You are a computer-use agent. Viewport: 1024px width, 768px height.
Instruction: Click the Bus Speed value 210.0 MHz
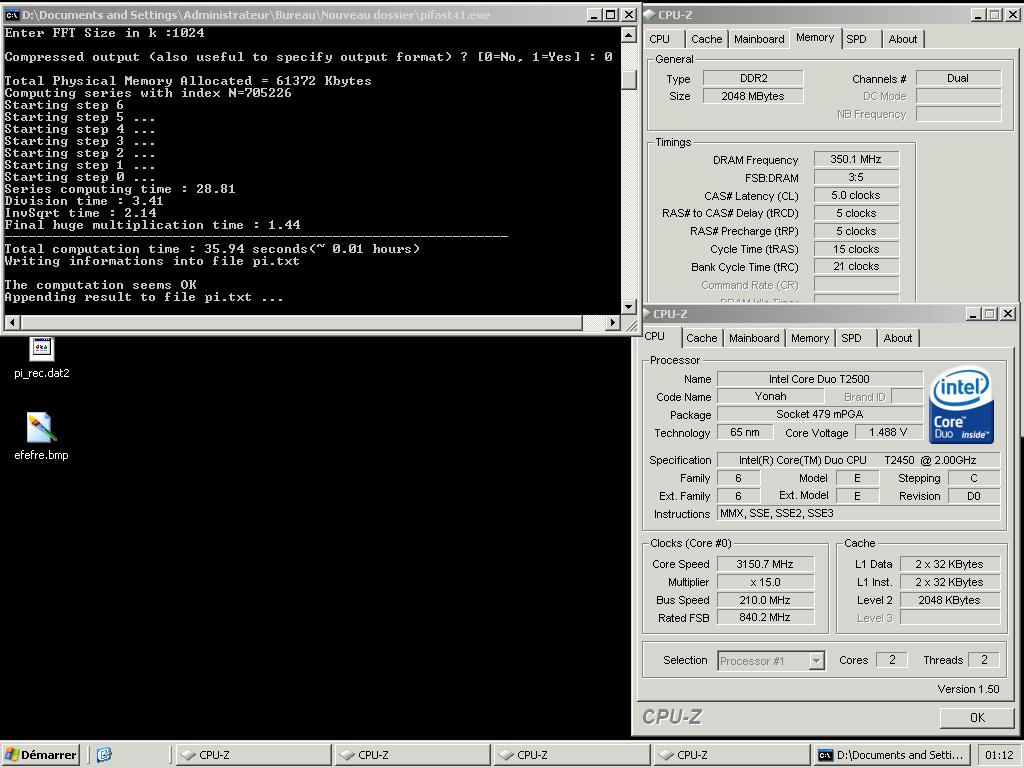(765, 600)
